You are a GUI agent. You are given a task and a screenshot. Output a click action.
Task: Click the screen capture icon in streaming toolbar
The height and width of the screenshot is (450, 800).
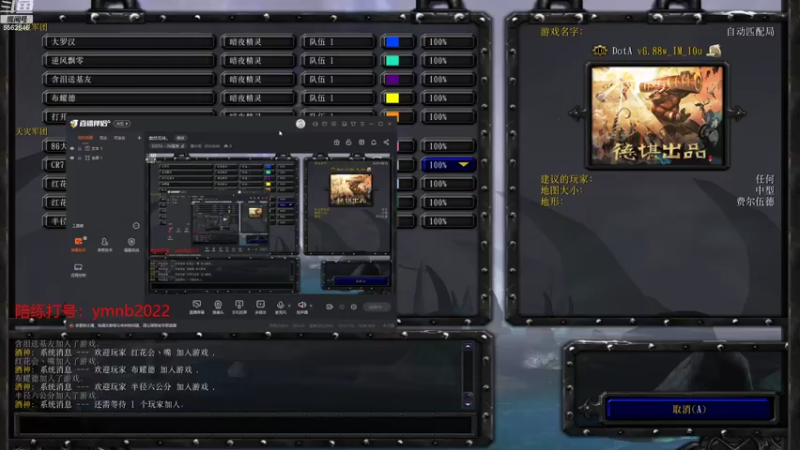click(197, 305)
